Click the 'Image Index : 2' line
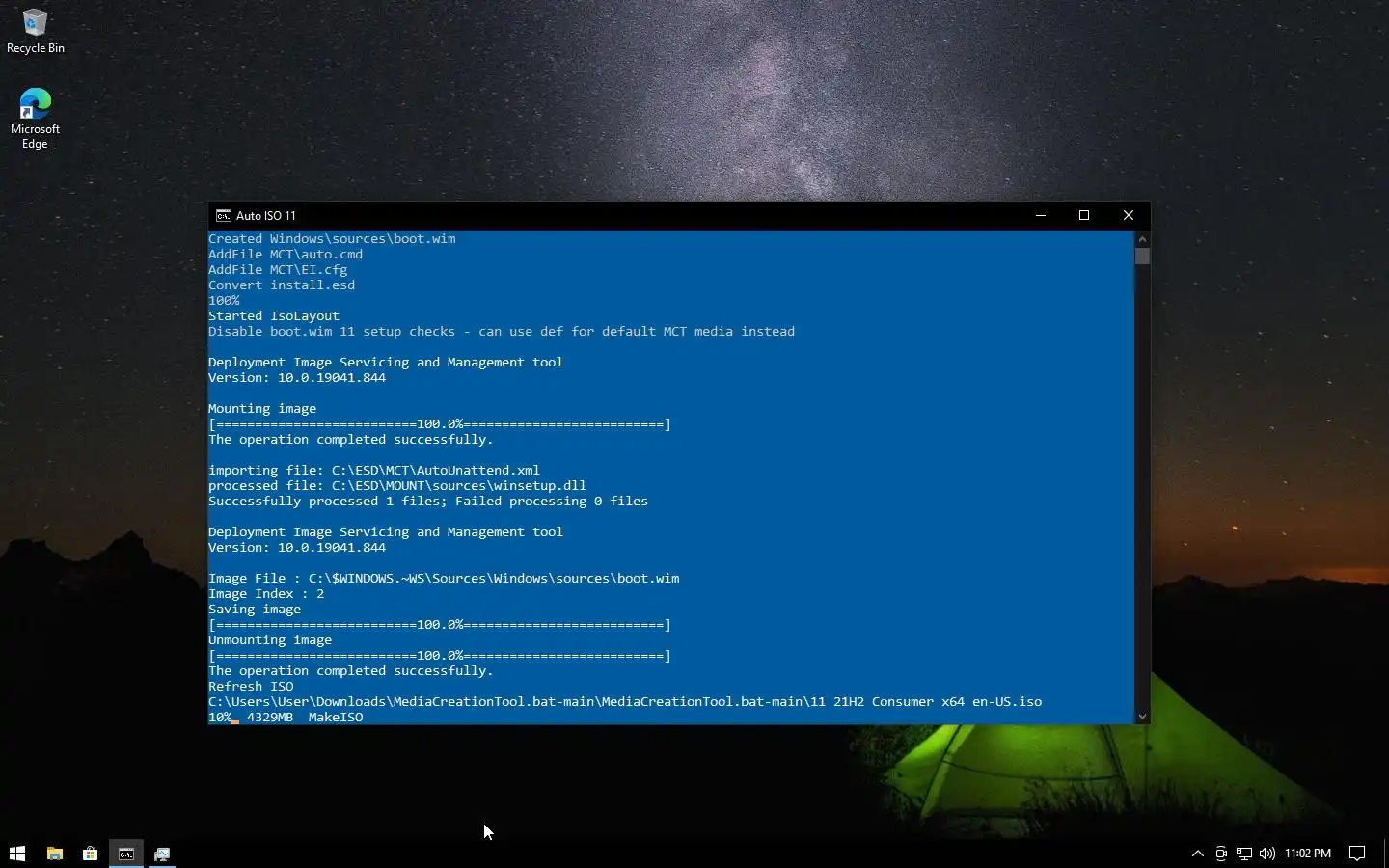This screenshot has height=868, width=1389. [x=266, y=593]
